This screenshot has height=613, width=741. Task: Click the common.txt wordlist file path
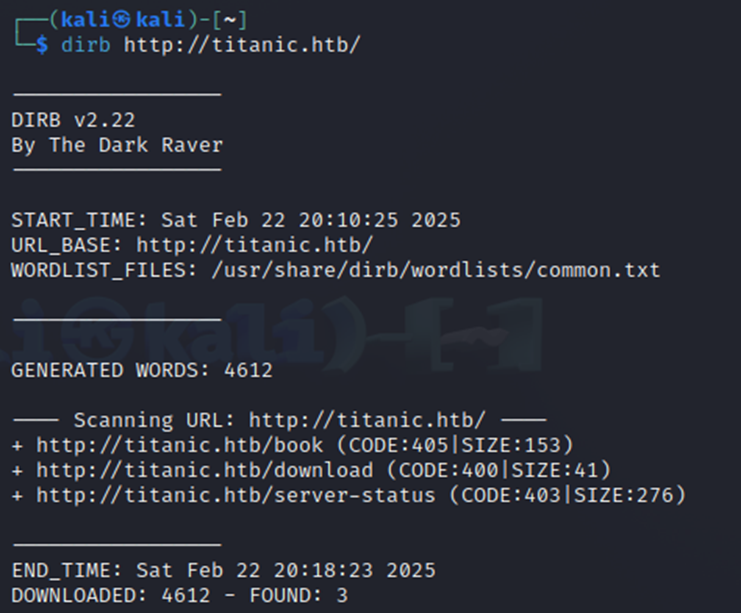tap(436, 270)
